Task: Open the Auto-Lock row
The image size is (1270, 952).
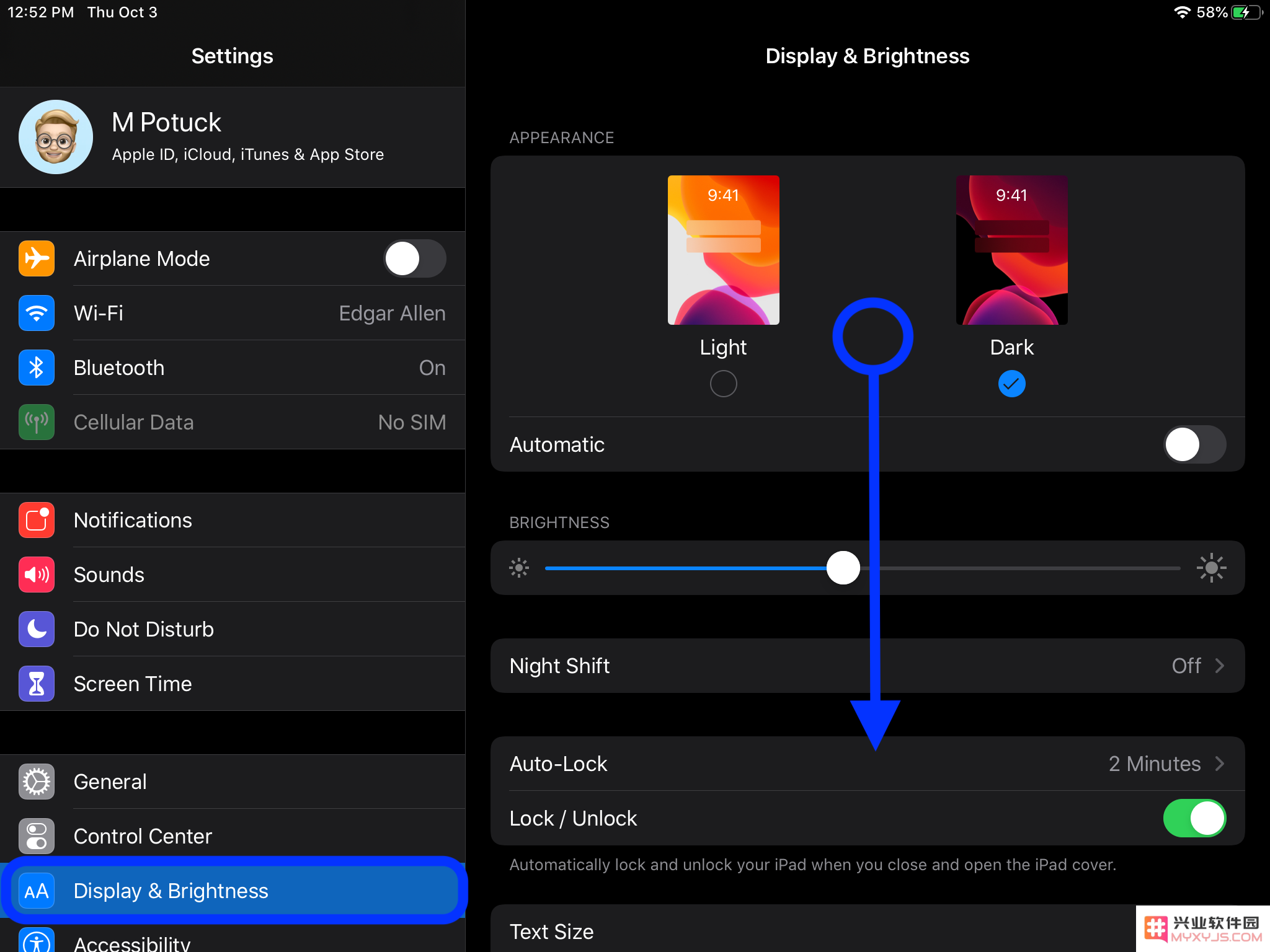Action: point(868,764)
